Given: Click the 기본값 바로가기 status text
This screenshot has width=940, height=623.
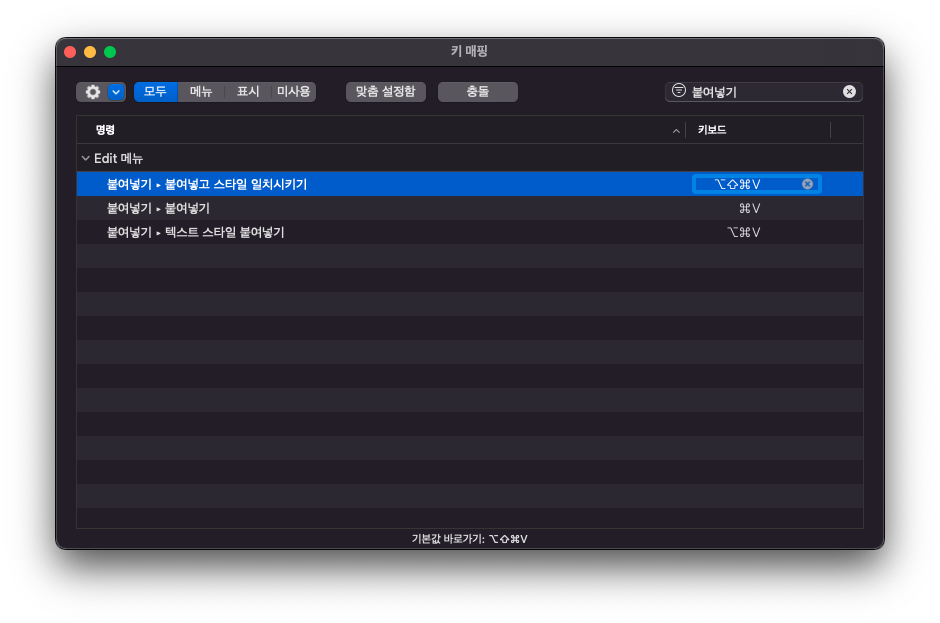Looking at the screenshot, I should coord(469,539).
